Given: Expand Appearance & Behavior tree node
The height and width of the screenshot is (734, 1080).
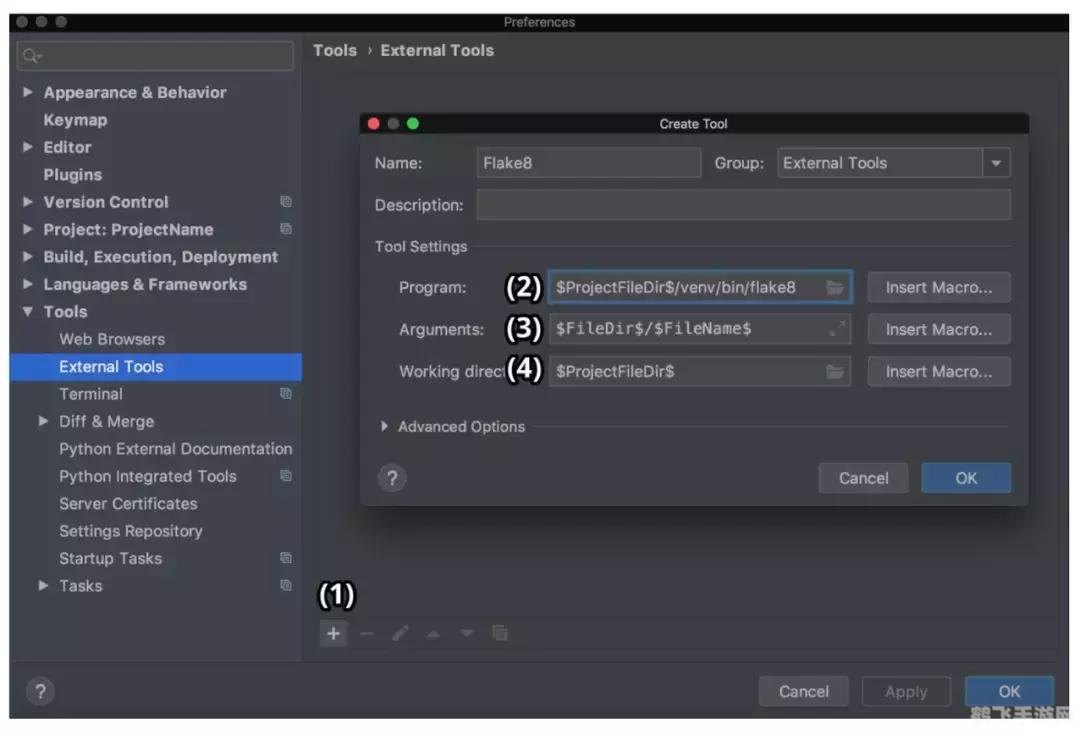Looking at the screenshot, I should 28,92.
